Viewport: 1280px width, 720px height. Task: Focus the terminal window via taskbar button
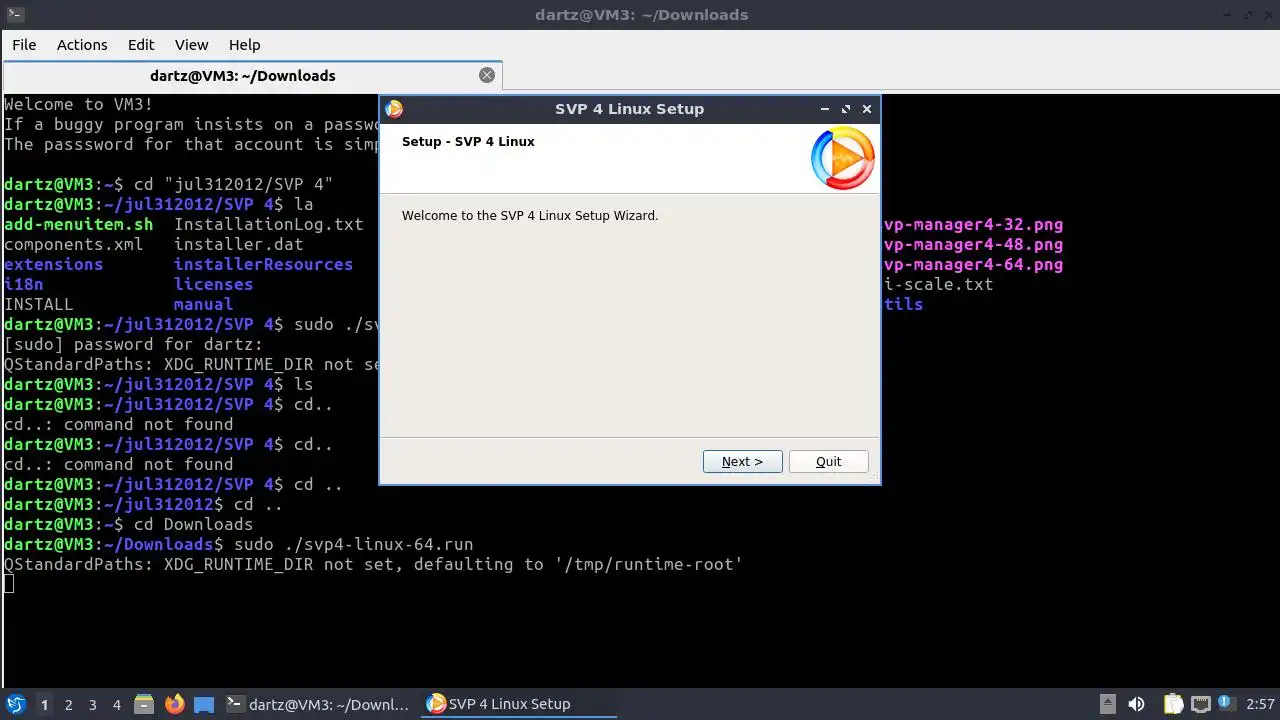[318, 704]
